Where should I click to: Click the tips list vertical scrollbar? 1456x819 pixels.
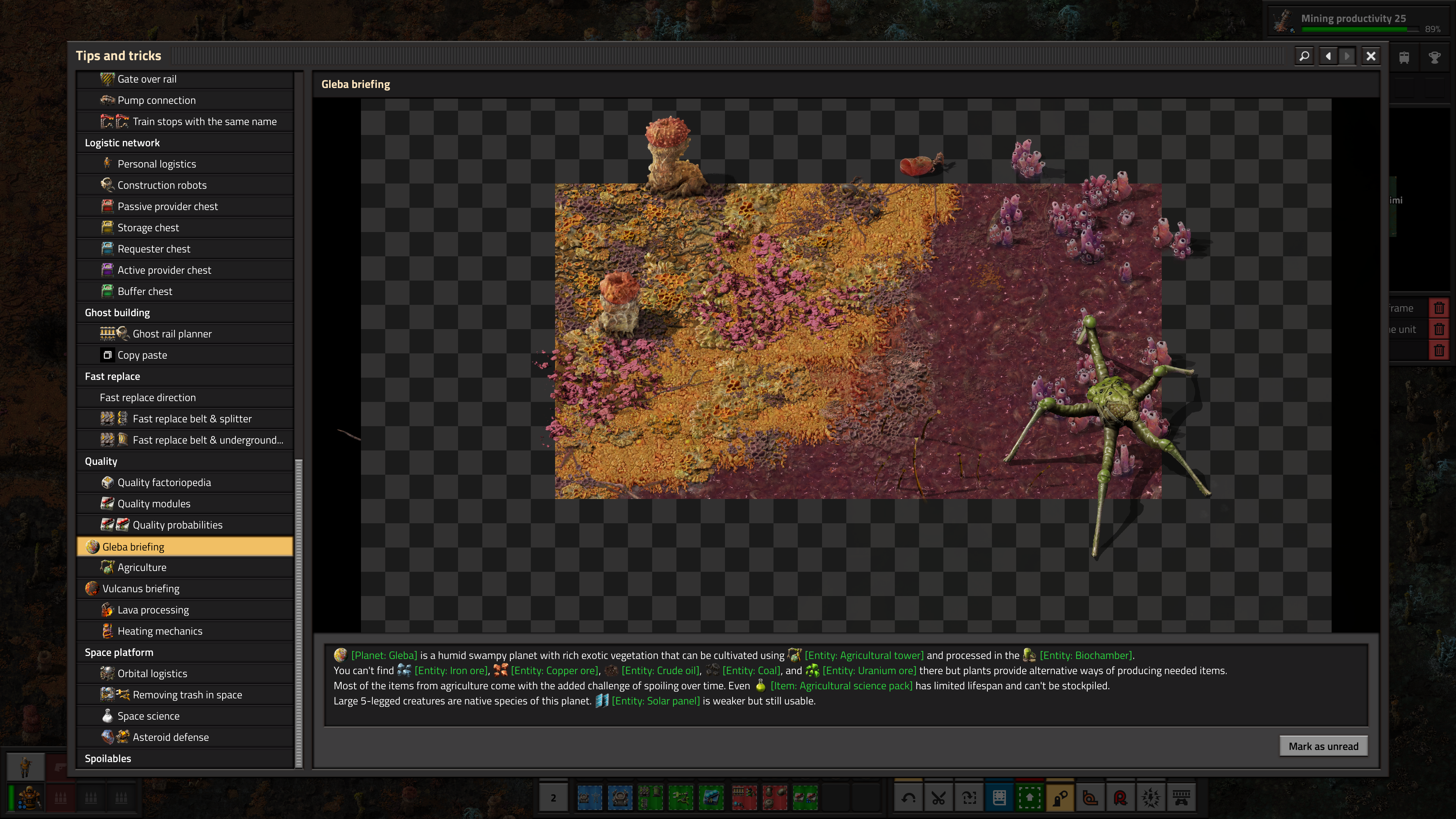(299, 613)
